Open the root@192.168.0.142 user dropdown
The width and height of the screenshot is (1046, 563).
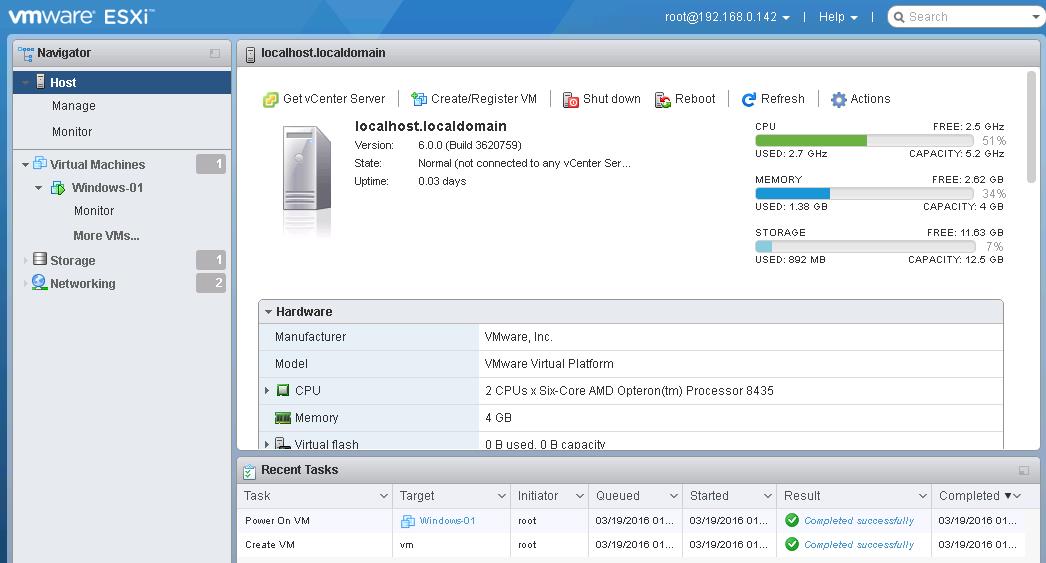tap(727, 17)
